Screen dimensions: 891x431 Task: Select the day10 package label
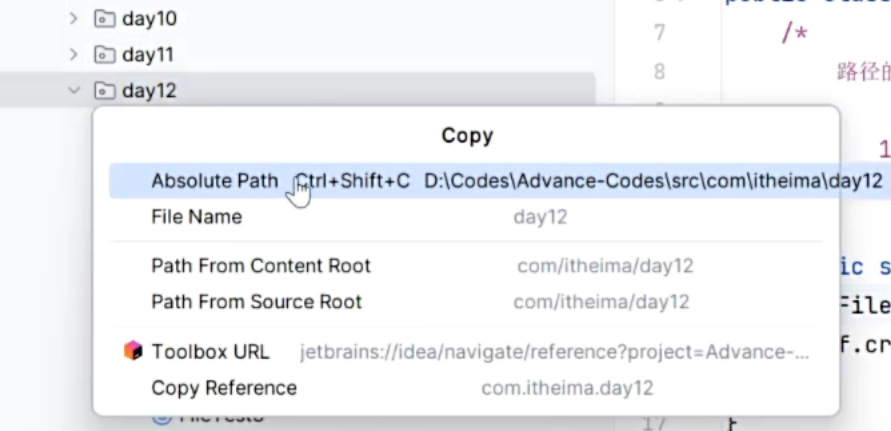coord(149,18)
